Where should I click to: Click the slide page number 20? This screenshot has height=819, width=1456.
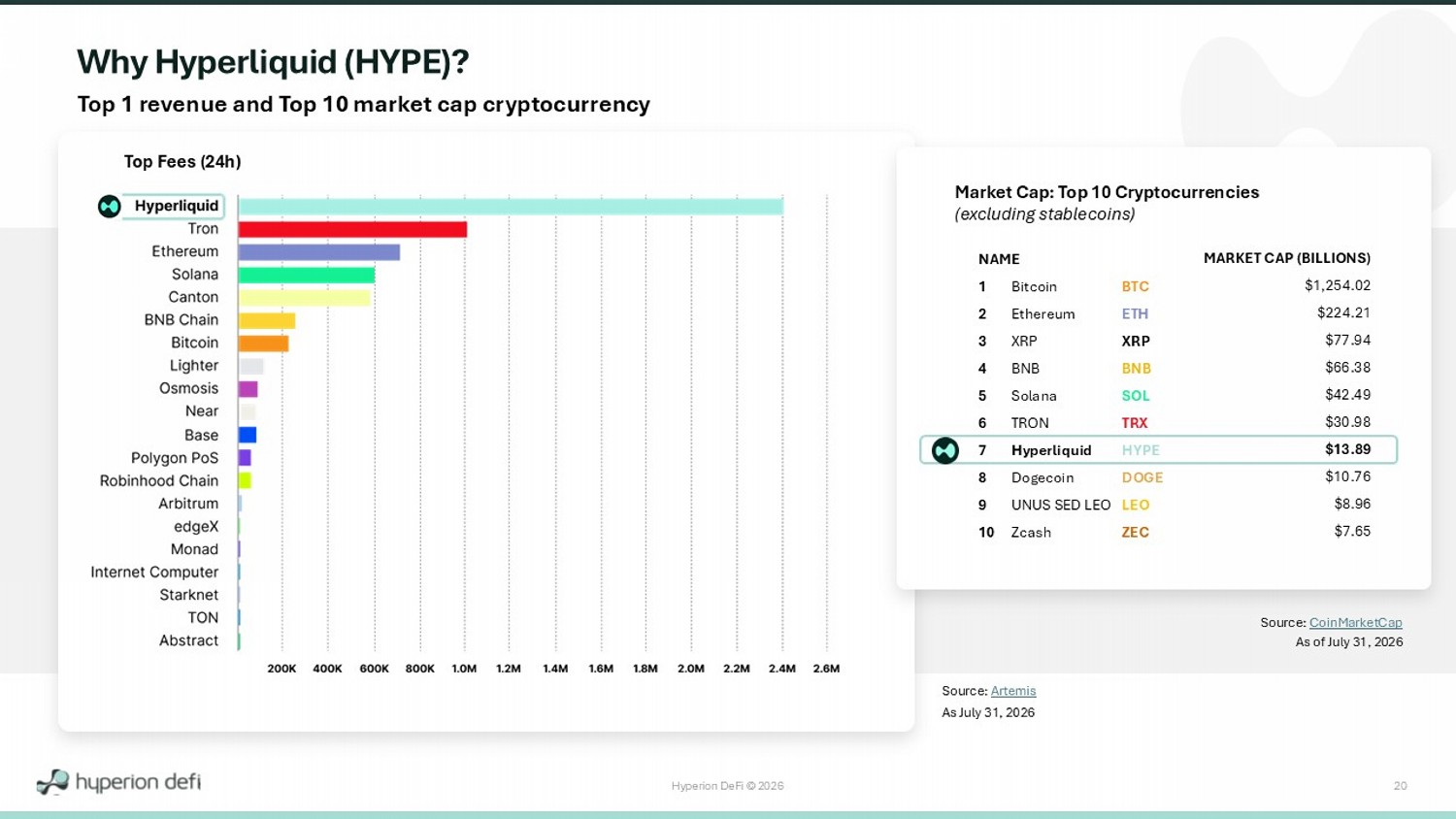(1400, 786)
